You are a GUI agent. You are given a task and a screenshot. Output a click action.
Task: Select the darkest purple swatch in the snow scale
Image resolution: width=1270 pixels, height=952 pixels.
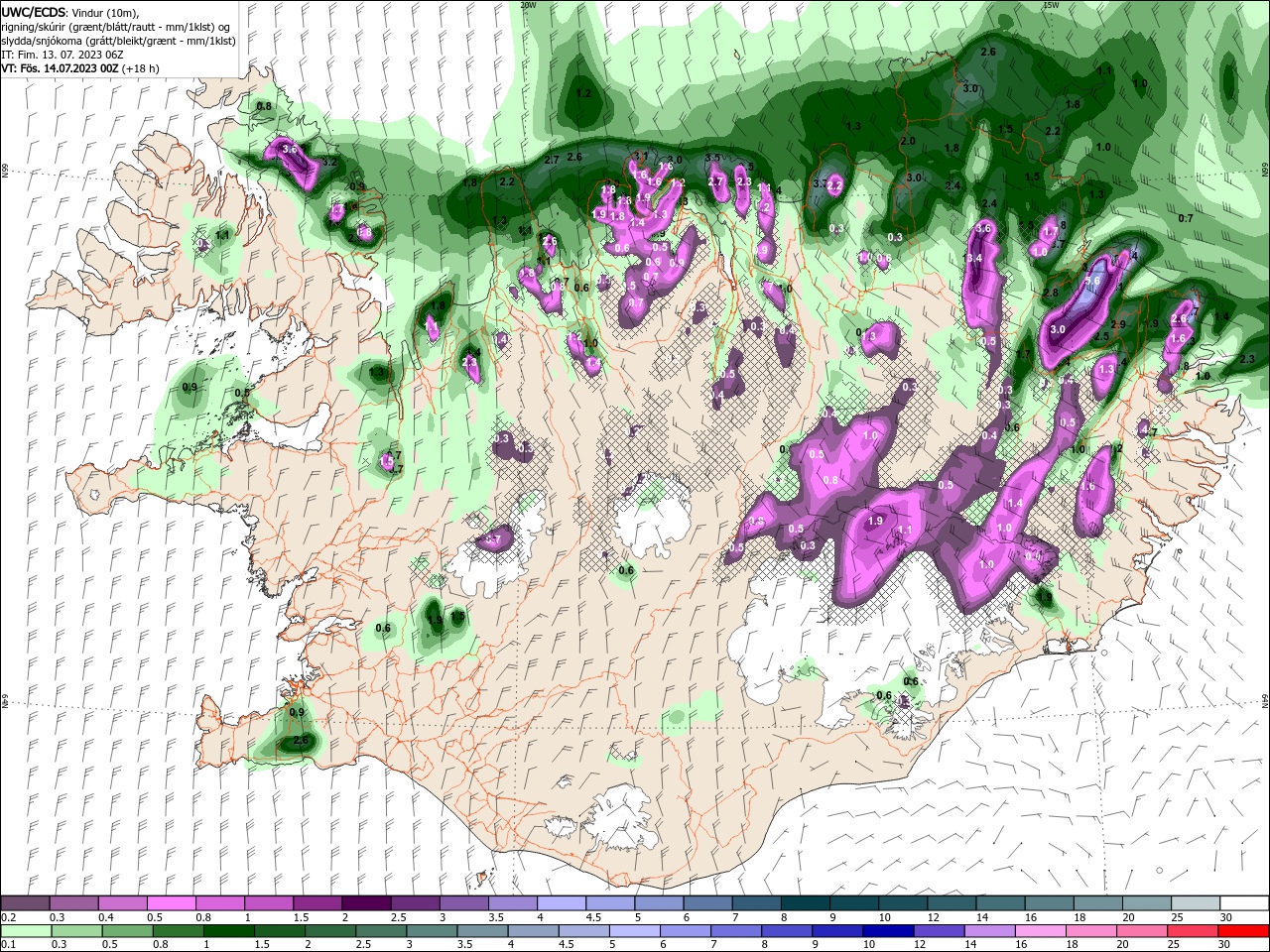pyautogui.click(x=365, y=903)
